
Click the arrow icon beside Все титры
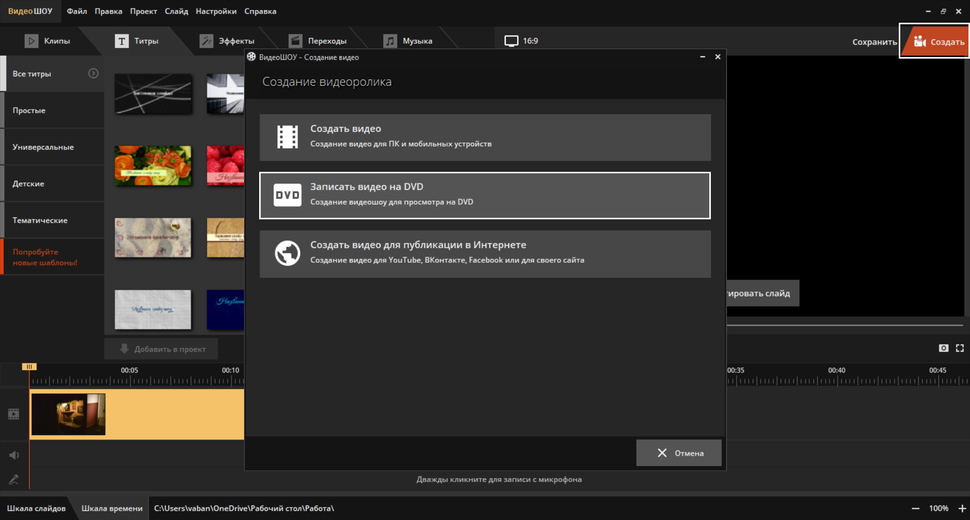click(93, 74)
